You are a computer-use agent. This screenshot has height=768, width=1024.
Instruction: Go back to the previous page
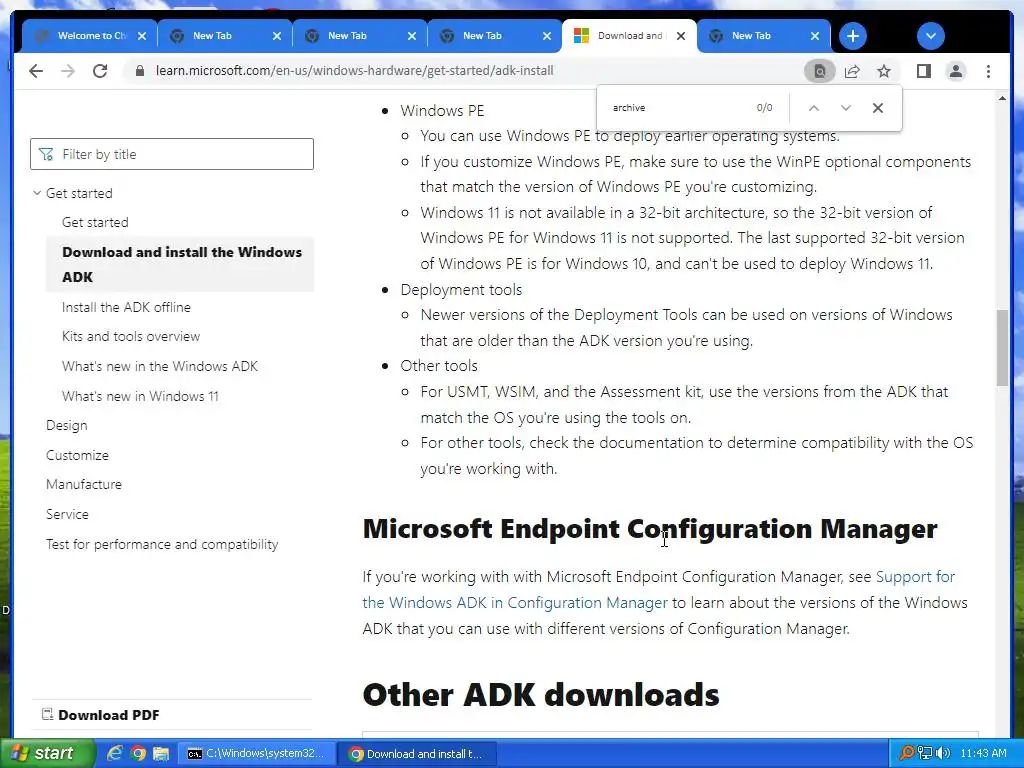coord(36,71)
